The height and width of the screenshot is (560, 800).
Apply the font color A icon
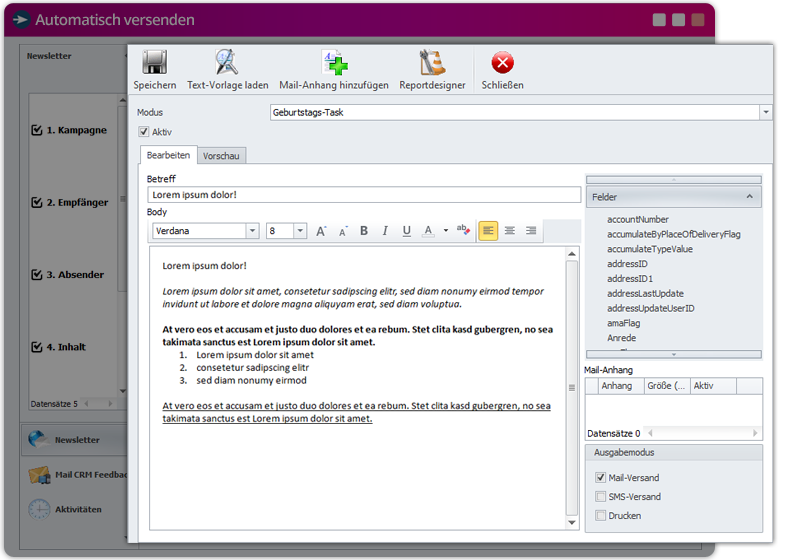[429, 231]
